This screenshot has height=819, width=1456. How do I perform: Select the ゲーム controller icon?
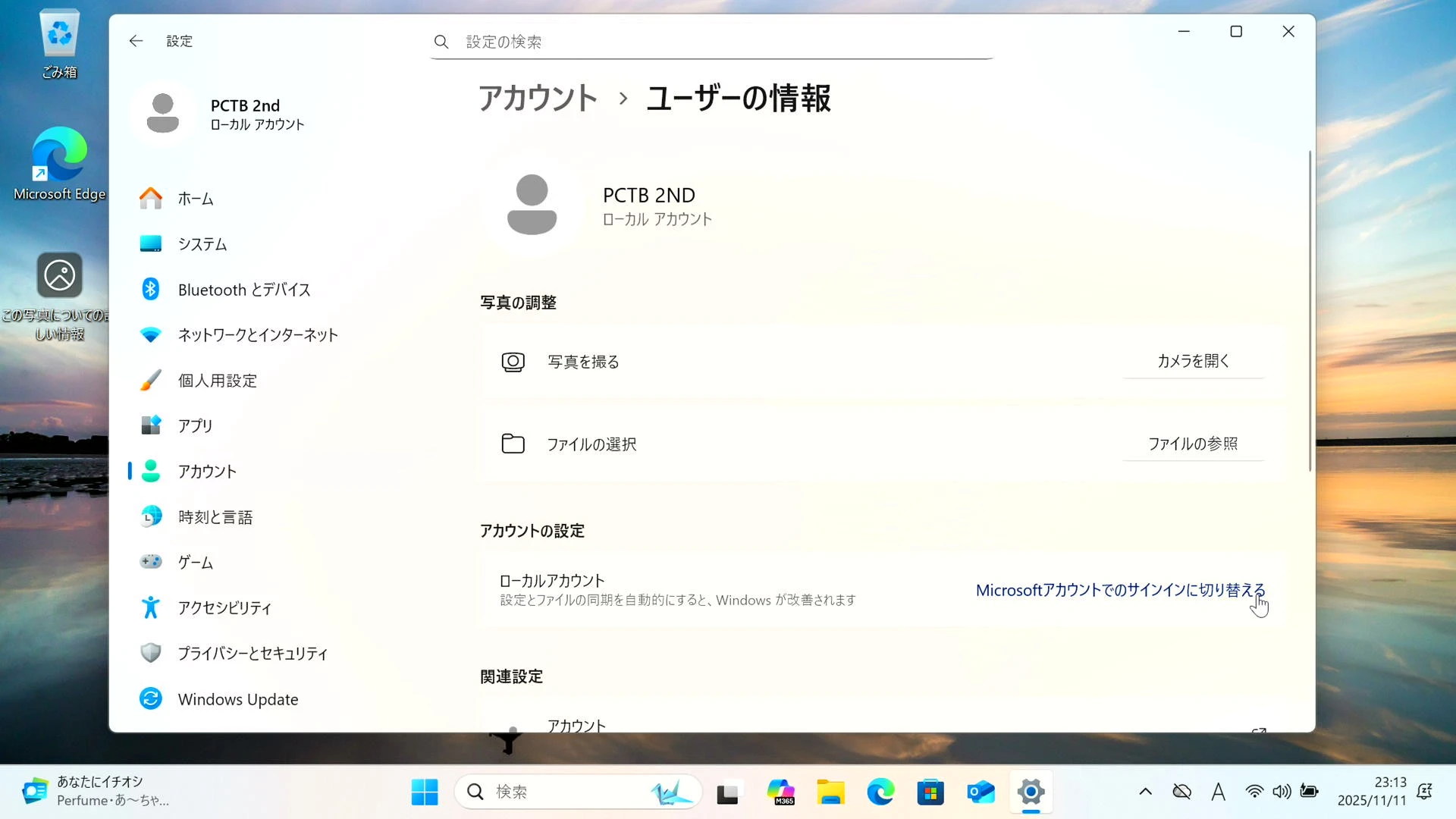(x=150, y=562)
